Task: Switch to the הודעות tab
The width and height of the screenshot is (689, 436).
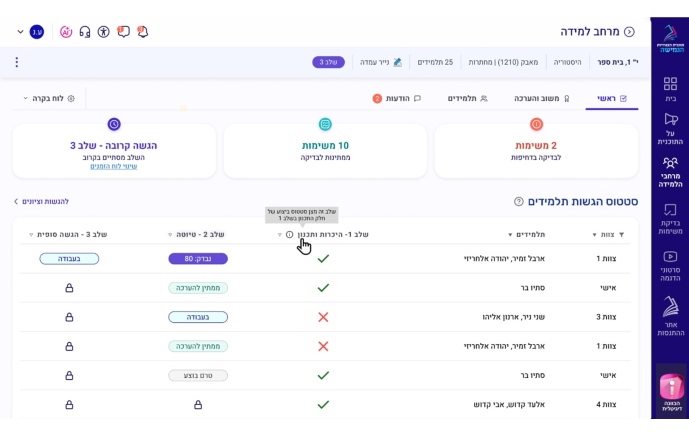Action: [x=397, y=98]
